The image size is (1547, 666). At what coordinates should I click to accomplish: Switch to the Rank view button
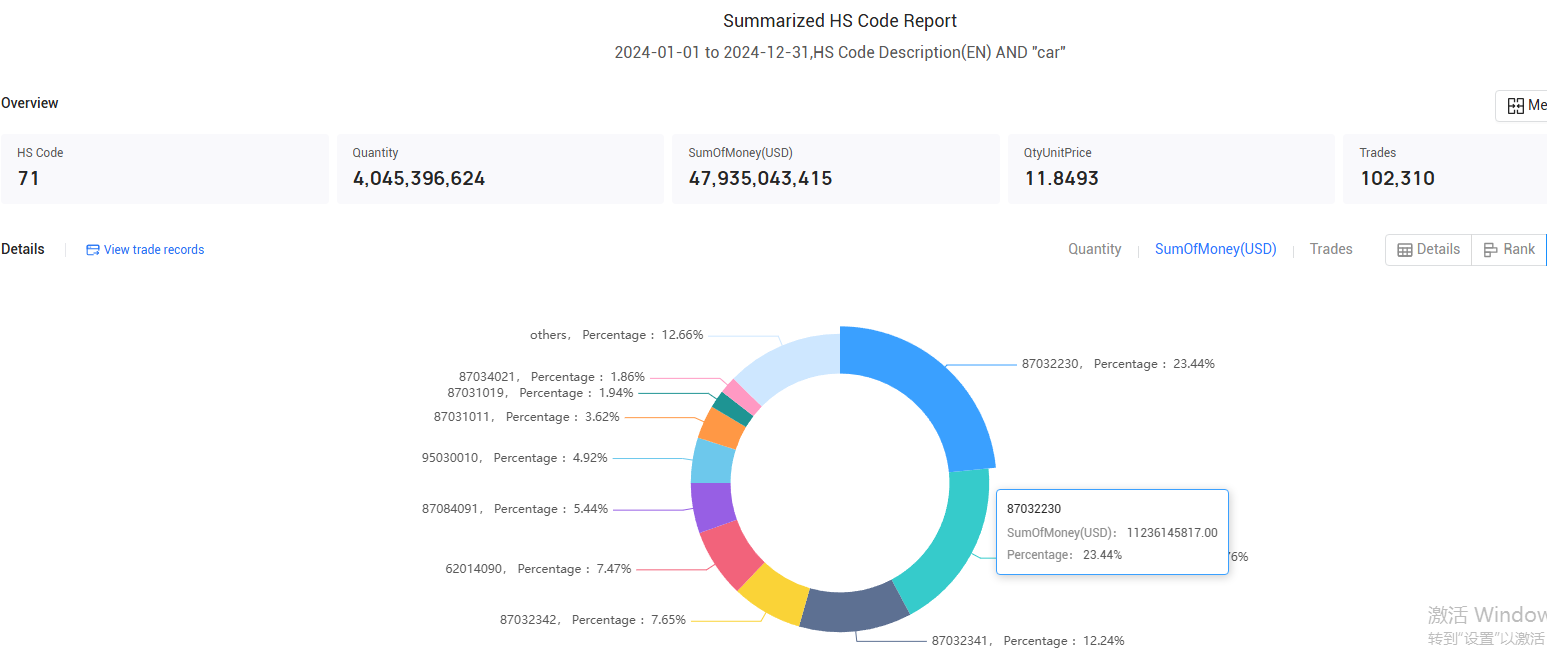pyautogui.click(x=1509, y=249)
